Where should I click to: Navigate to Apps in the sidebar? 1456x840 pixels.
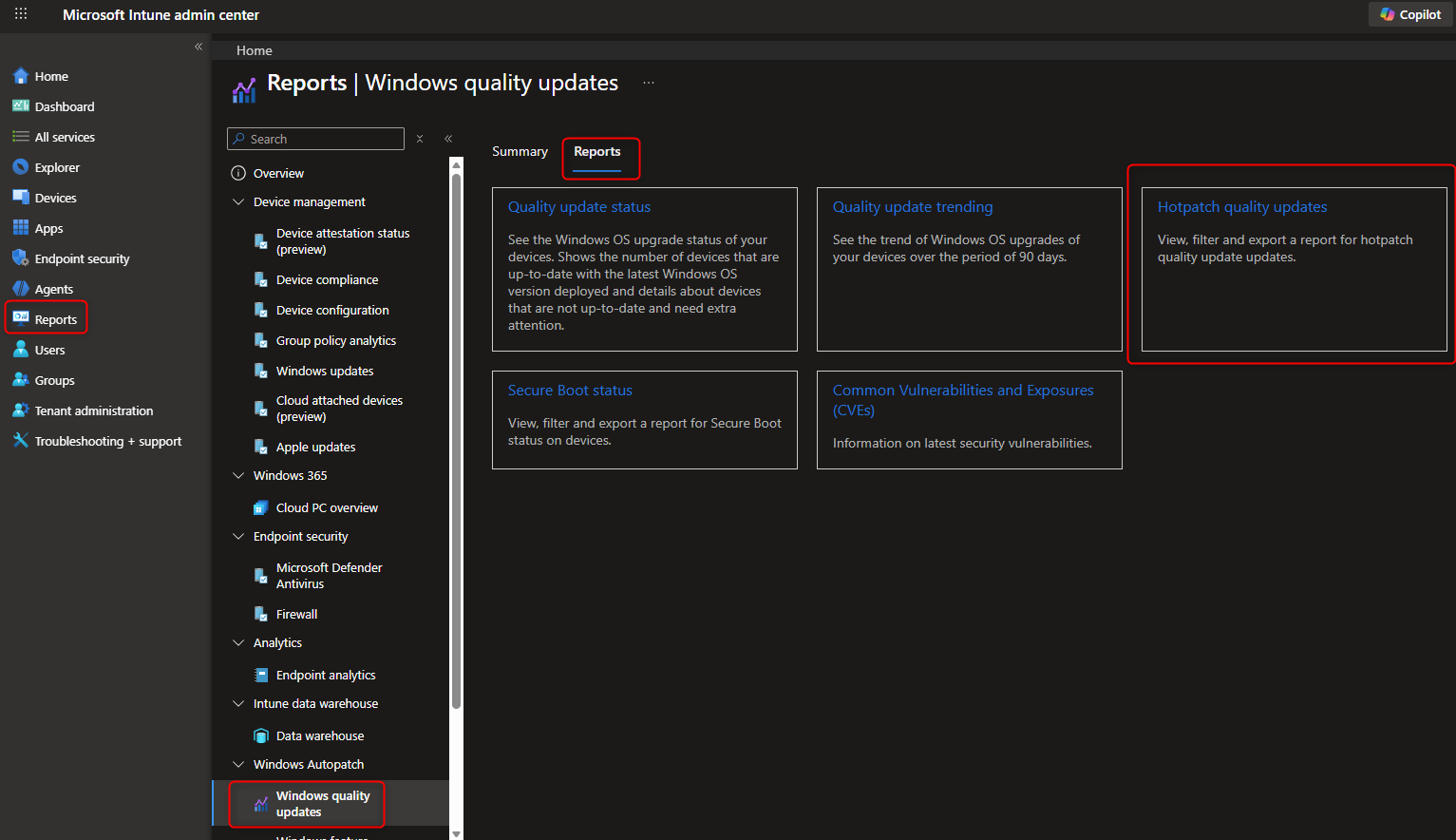click(x=47, y=227)
